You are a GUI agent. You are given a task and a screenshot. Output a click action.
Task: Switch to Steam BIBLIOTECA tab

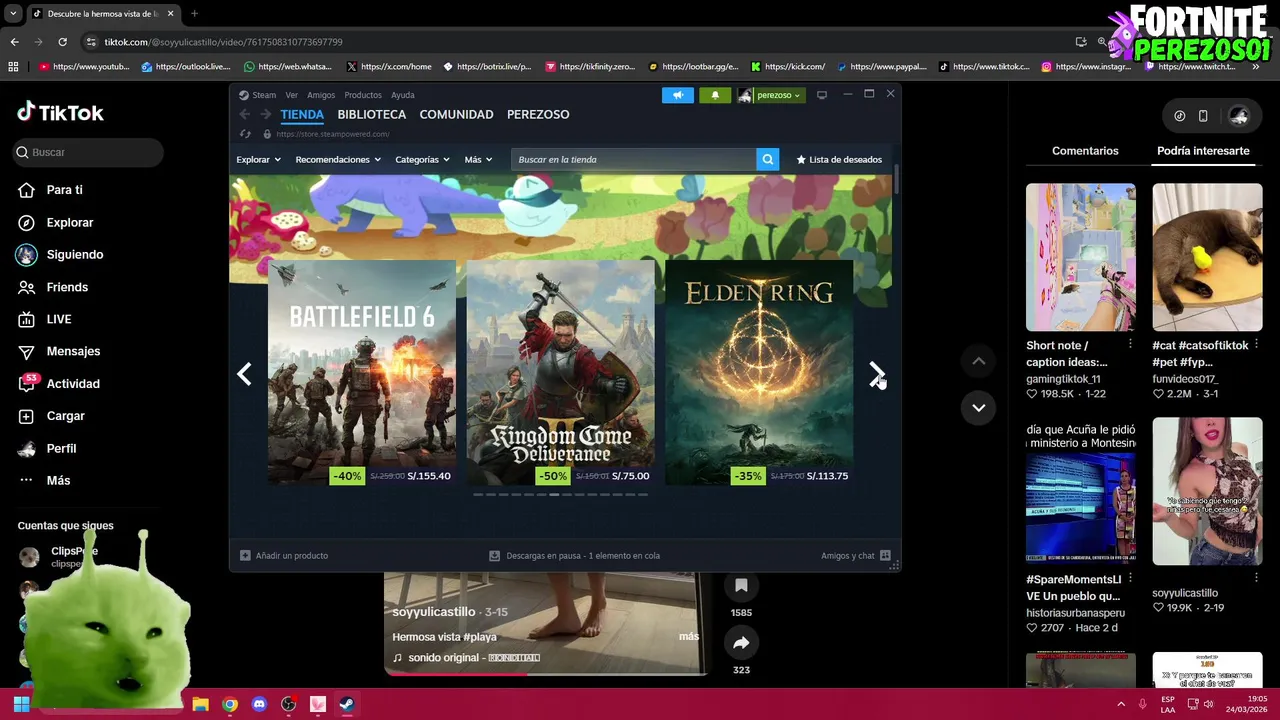[x=371, y=115]
